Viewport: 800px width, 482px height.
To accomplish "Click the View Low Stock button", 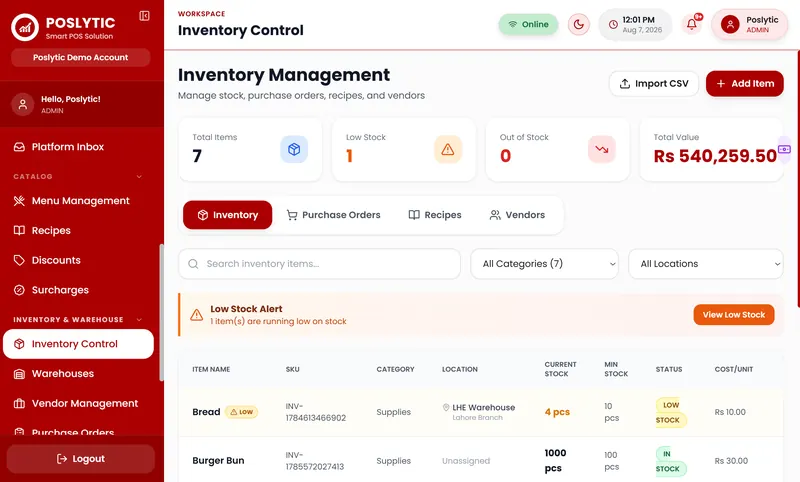I will (x=734, y=315).
